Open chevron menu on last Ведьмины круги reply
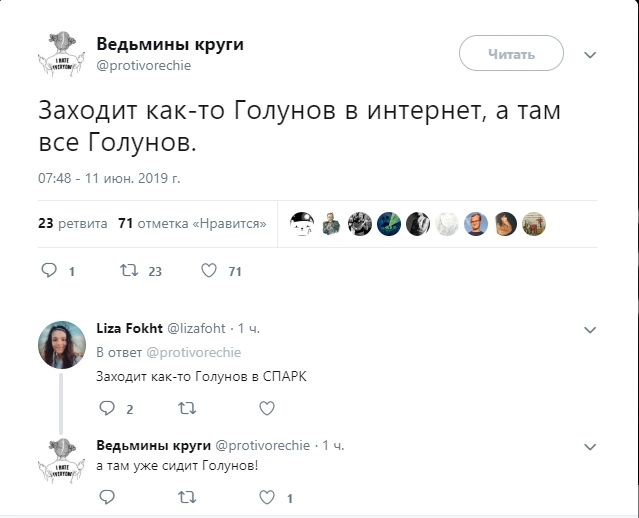 (590, 446)
